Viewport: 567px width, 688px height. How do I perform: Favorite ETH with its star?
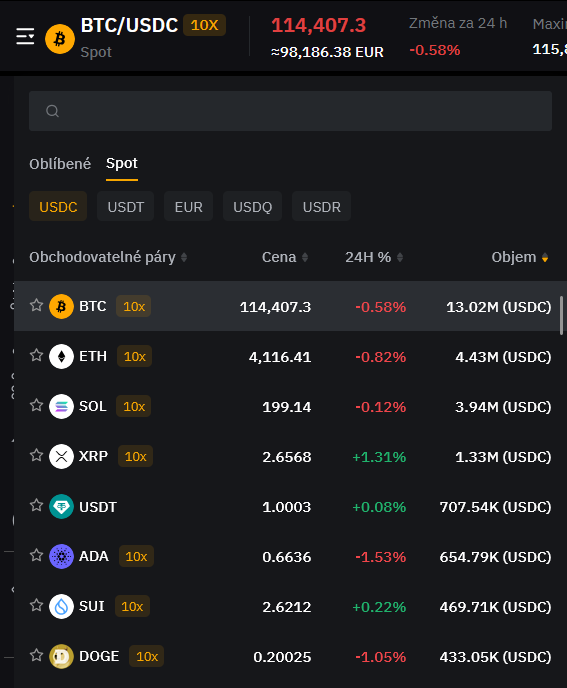click(36, 355)
